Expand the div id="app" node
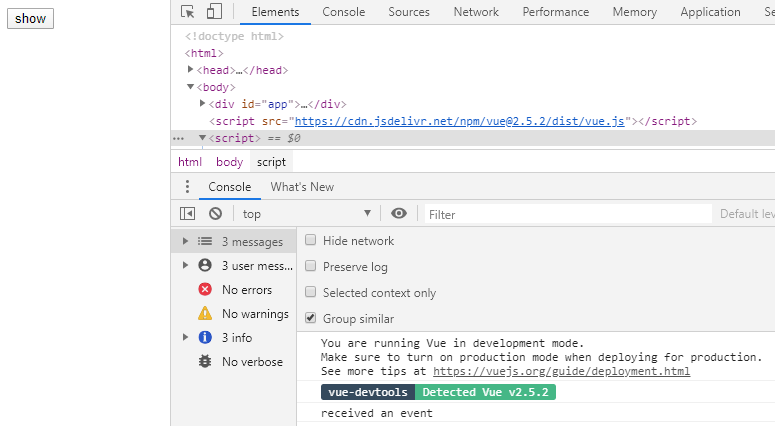 pos(202,103)
